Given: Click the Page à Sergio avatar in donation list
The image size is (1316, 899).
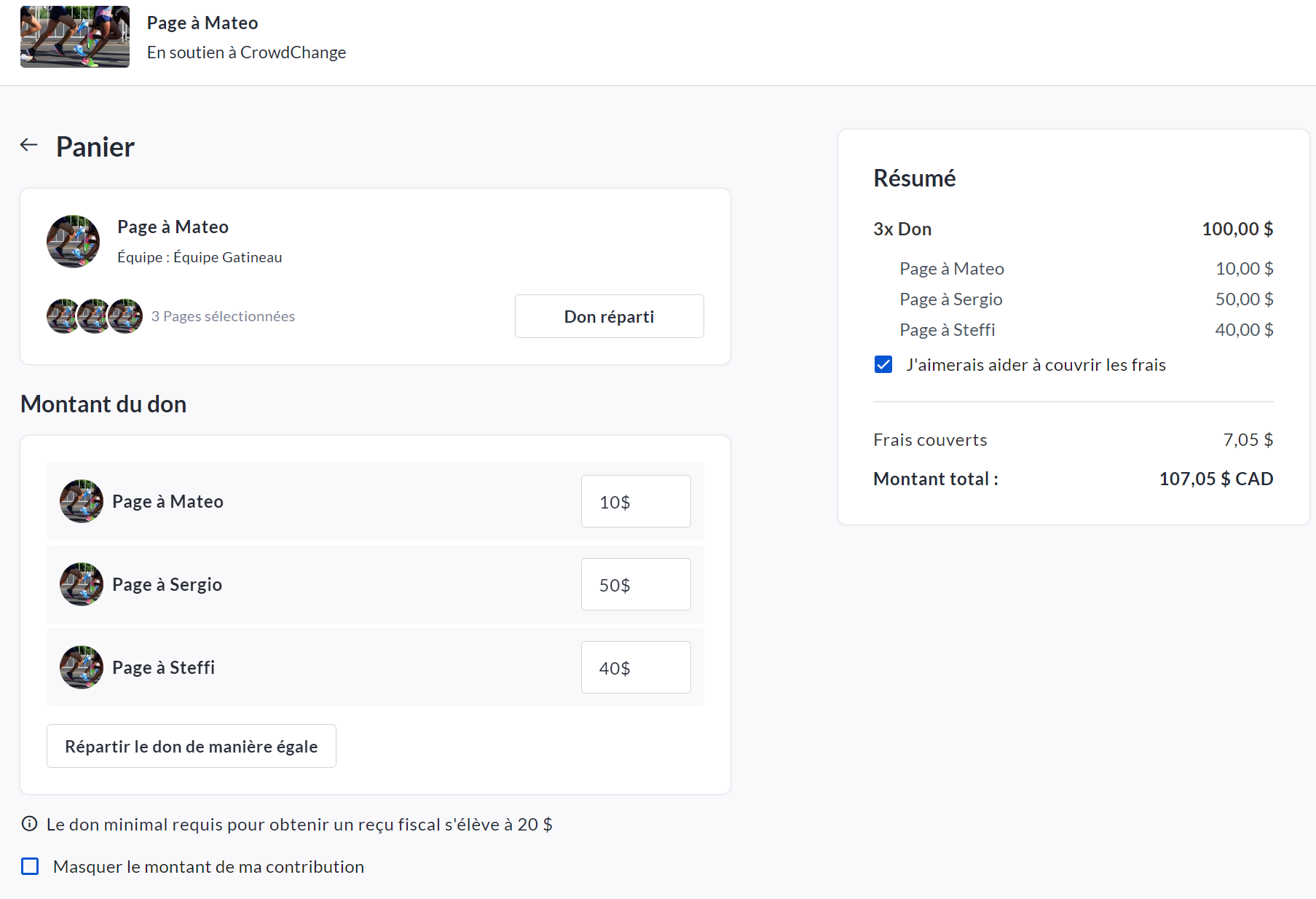Looking at the screenshot, I should (x=82, y=584).
